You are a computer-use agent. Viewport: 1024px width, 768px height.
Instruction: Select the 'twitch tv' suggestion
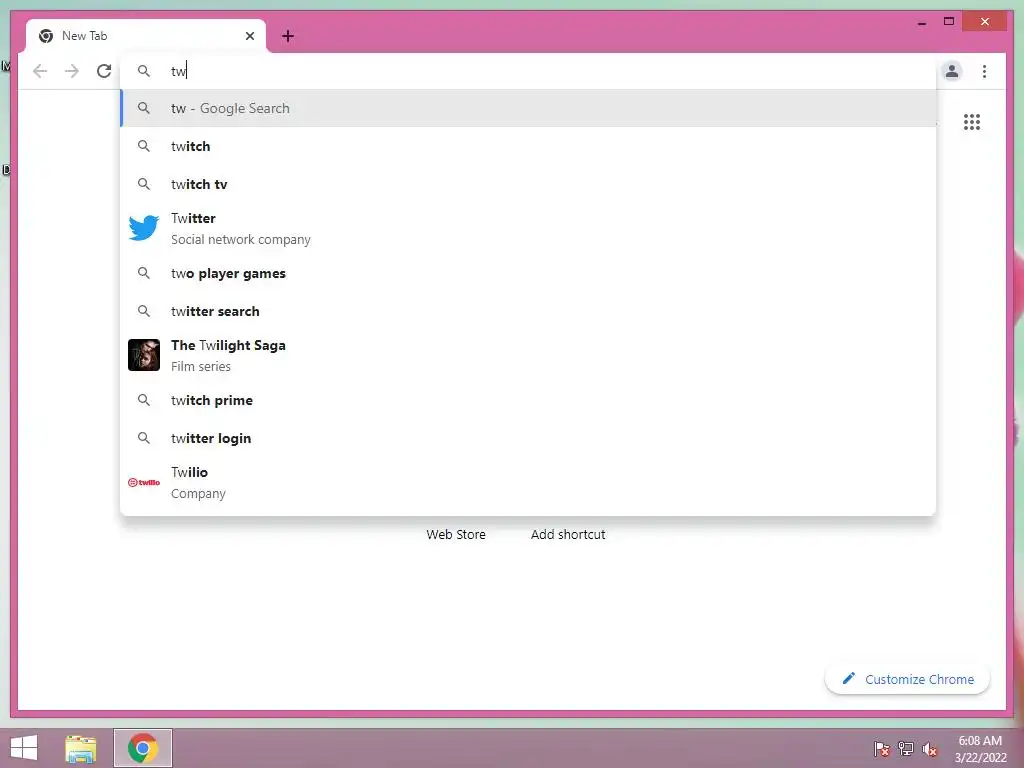click(x=528, y=184)
